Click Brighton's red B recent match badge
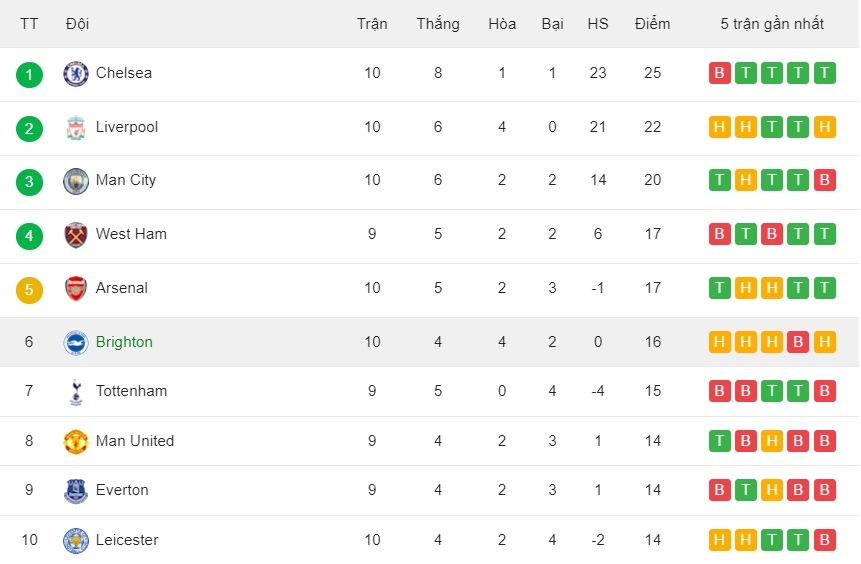The height and width of the screenshot is (564, 861). [798, 342]
